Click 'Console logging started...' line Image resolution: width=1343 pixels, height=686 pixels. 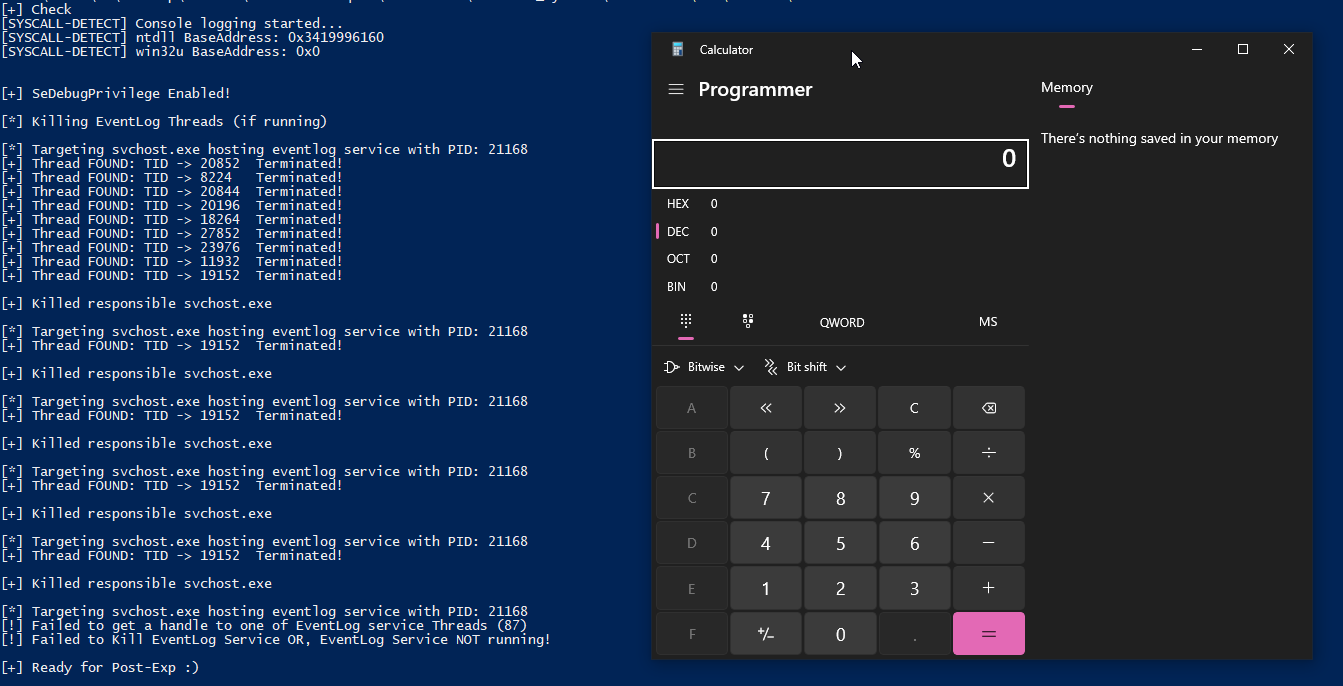pyautogui.click(x=172, y=23)
